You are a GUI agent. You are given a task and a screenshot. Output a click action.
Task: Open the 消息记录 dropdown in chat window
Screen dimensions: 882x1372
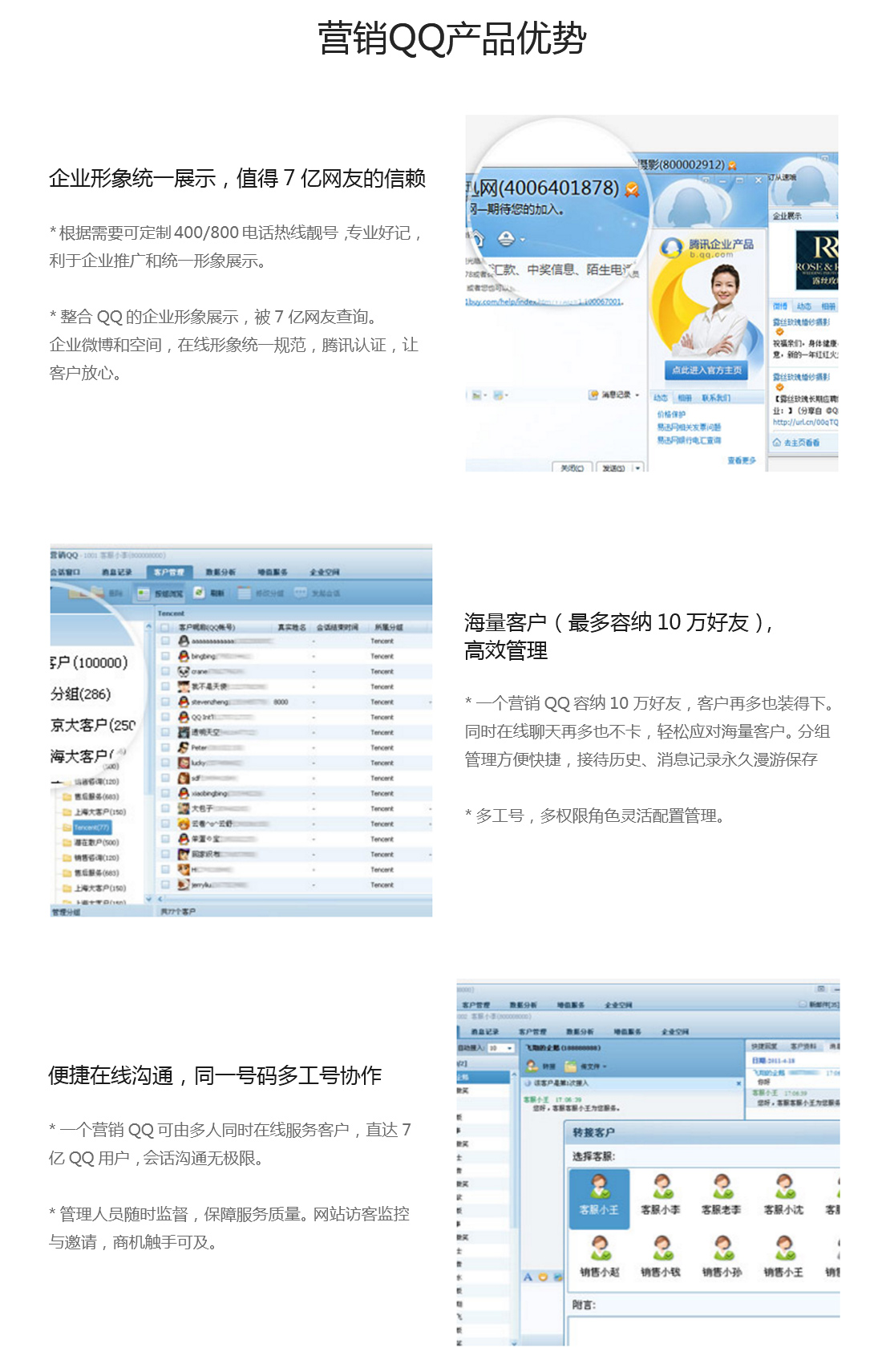coord(637,395)
